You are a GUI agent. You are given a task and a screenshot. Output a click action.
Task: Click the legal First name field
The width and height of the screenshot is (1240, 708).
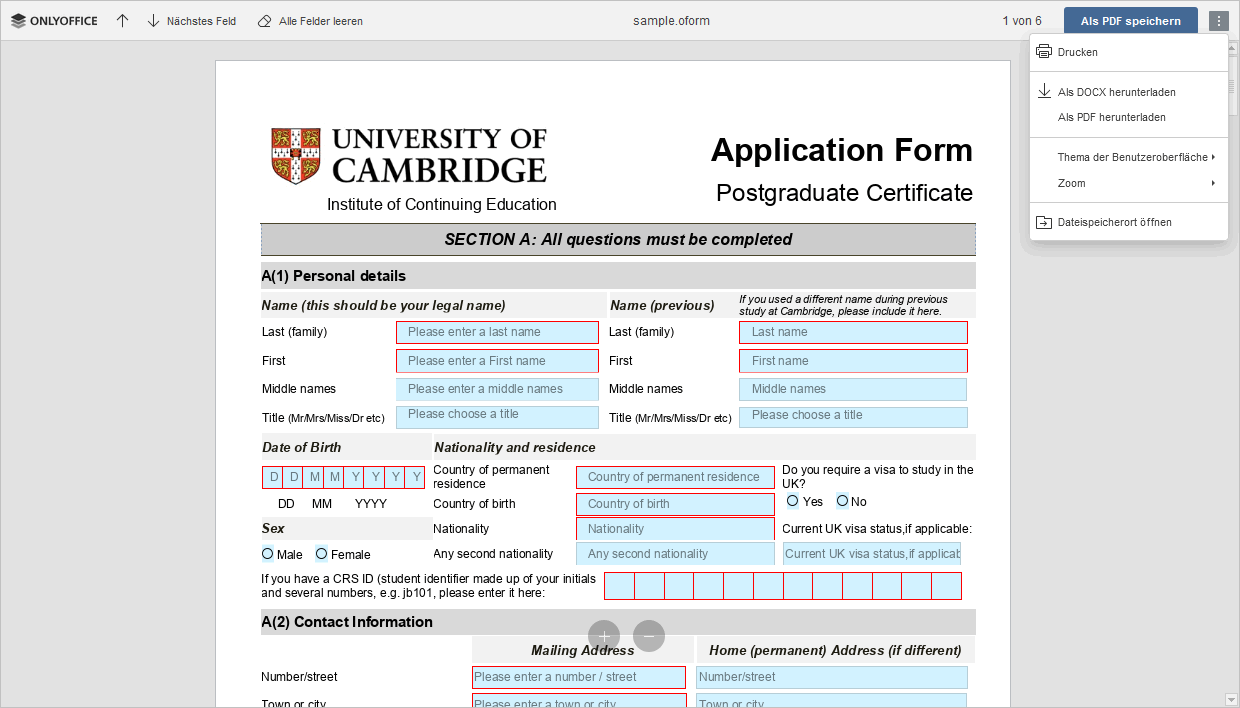click(x=497, y=361)
